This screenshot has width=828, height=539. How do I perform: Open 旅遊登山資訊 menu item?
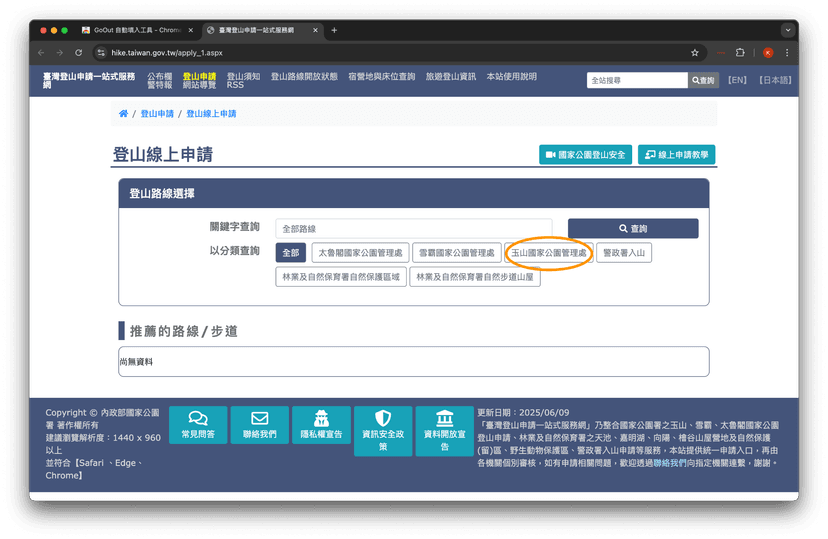click(451, 77)
